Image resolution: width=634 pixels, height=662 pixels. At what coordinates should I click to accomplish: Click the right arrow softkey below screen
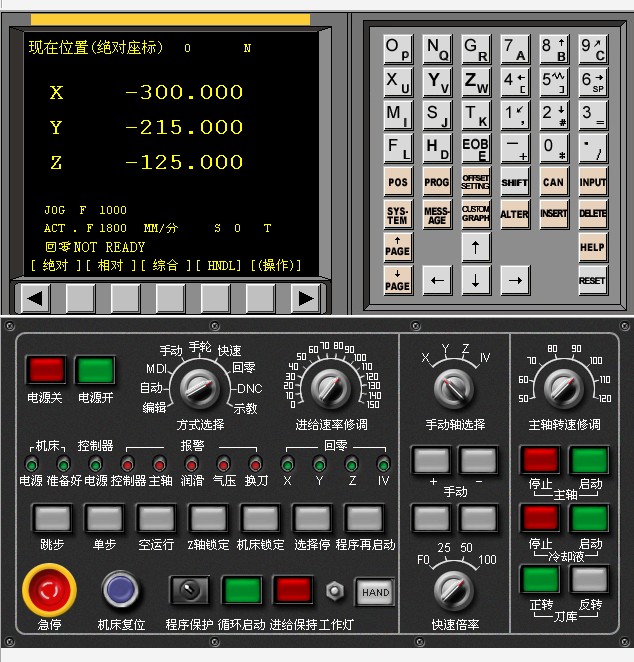pos(305,298)
